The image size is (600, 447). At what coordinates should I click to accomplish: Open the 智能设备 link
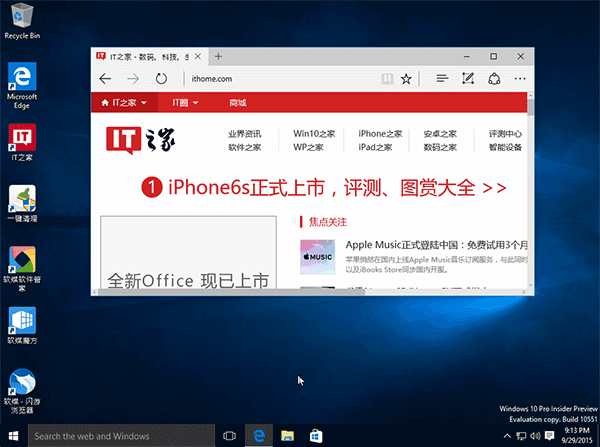tap(505, 147)
